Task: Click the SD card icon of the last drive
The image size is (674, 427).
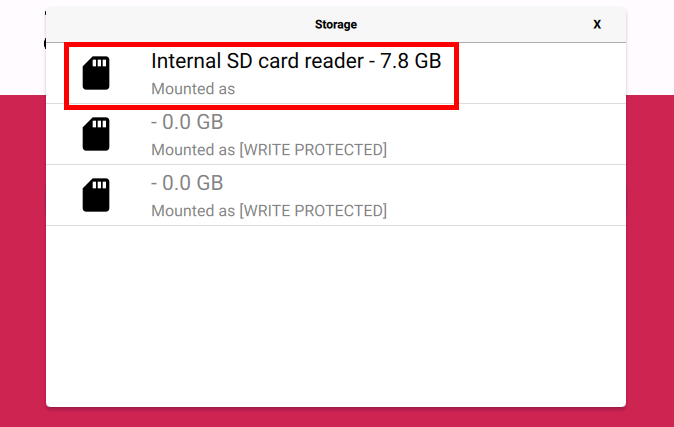Action: (x=96, y=195)
